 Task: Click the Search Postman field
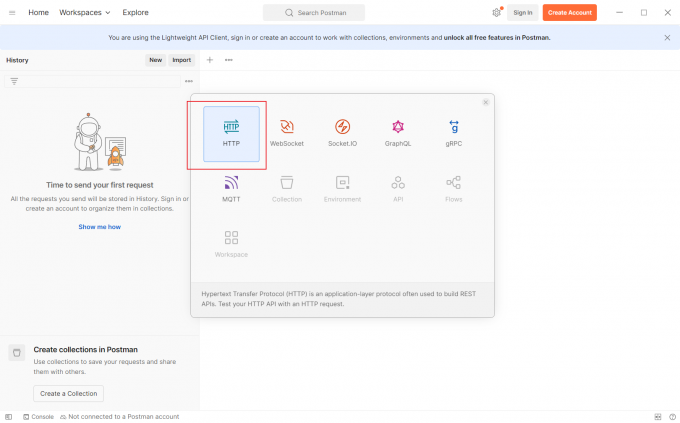[314, 13]
